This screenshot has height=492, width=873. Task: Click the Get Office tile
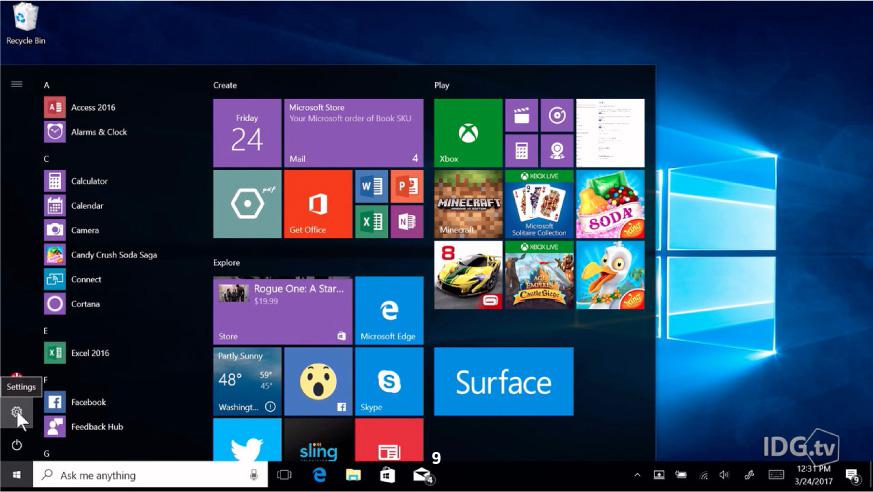click(x=318, y=204)
